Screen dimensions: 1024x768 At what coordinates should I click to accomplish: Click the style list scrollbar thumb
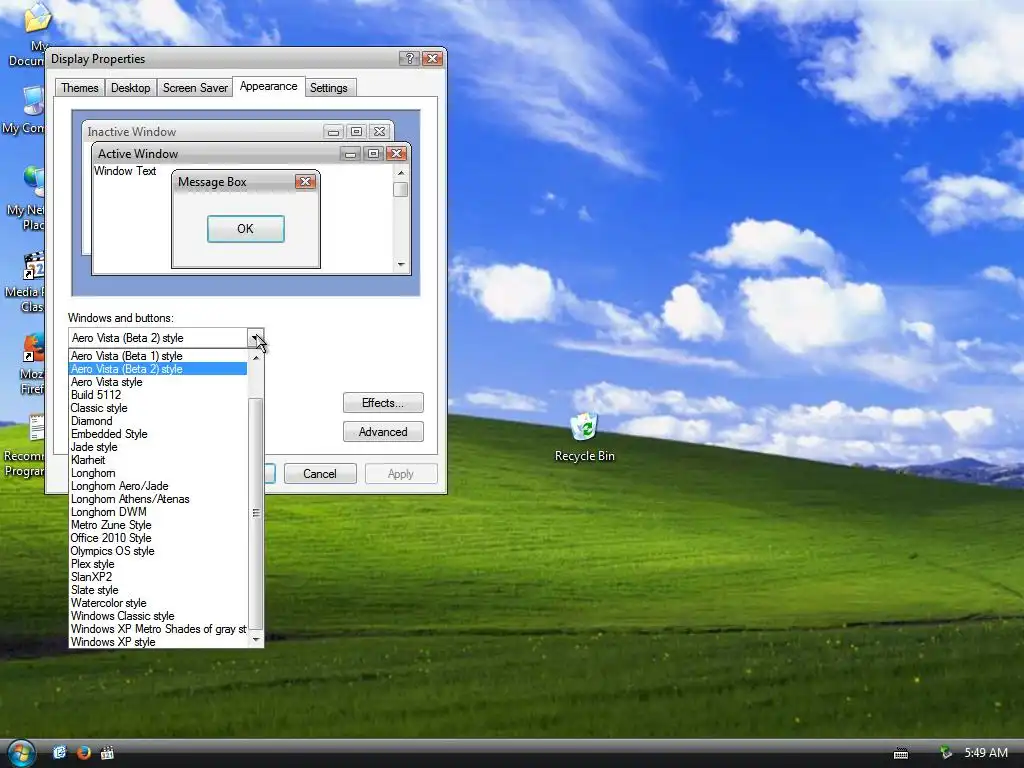pyautogui.click(x=256, y=513)
